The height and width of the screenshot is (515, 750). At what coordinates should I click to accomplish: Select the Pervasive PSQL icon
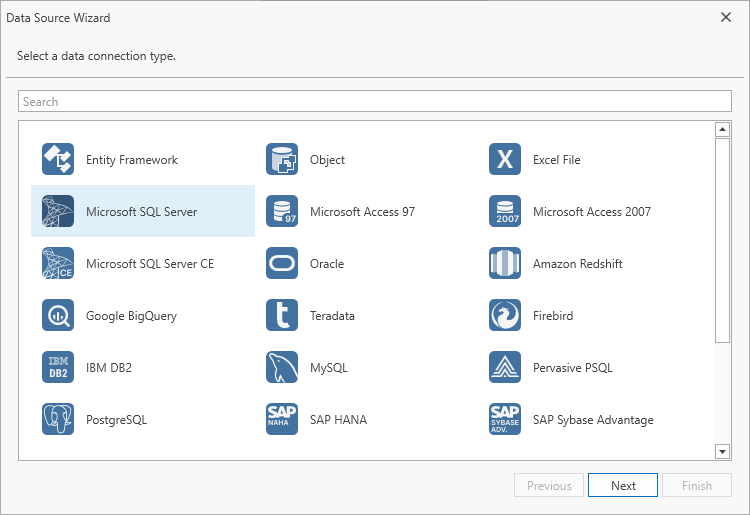(x=505, y=367)
